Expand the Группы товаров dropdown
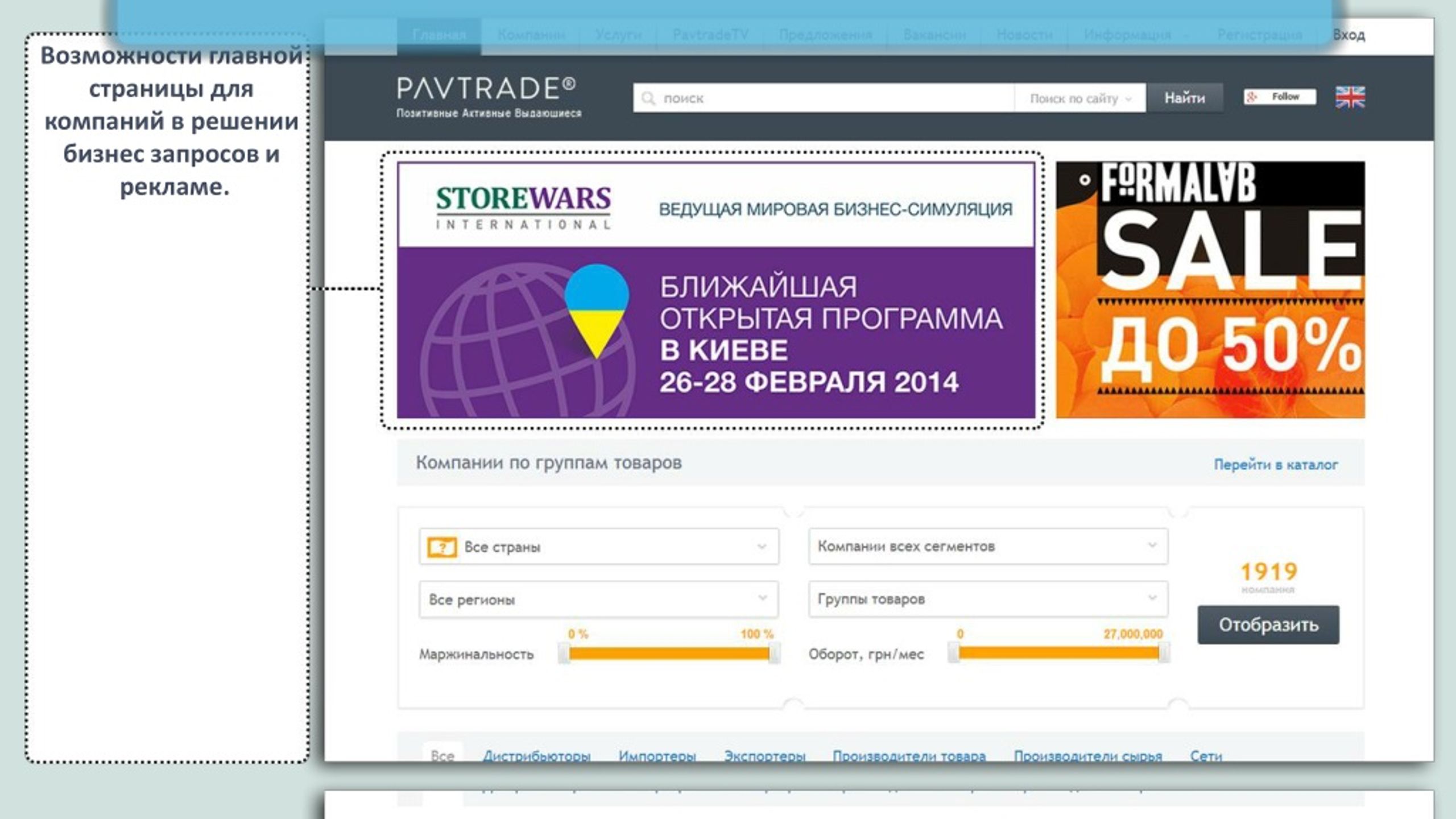 click(x=988, y=598)
